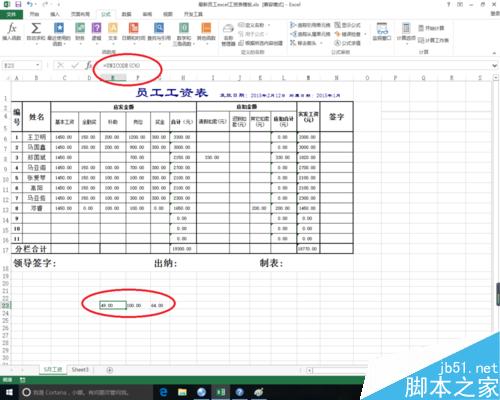Select the Sheet3 worksheet tab

click(x=80, y=370)
